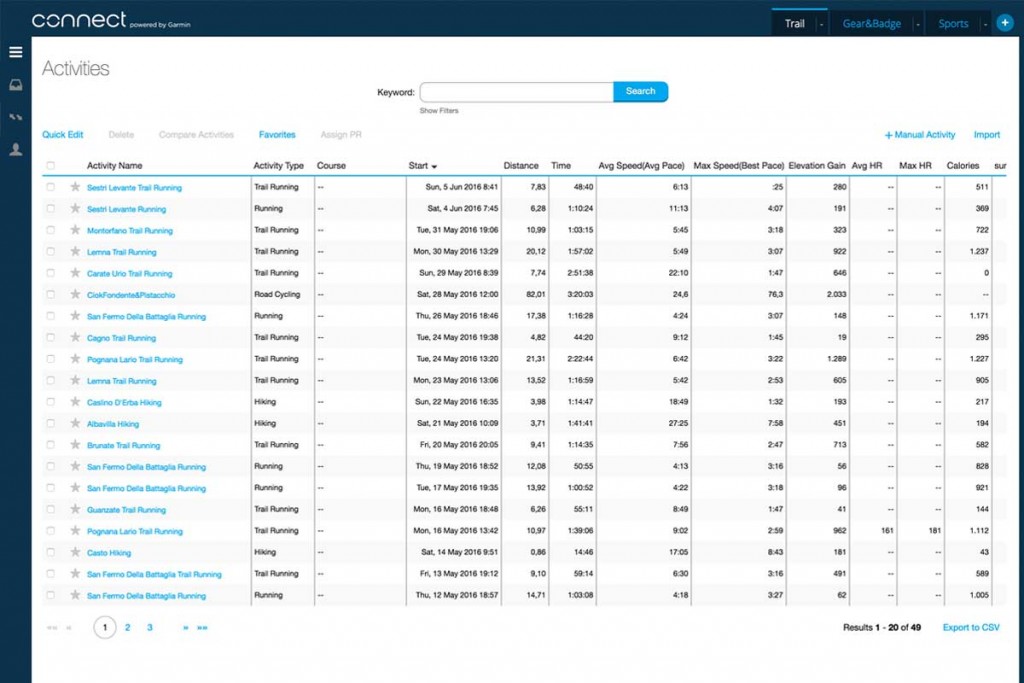Jump to first page double arrow

click(x=52, y=627)
